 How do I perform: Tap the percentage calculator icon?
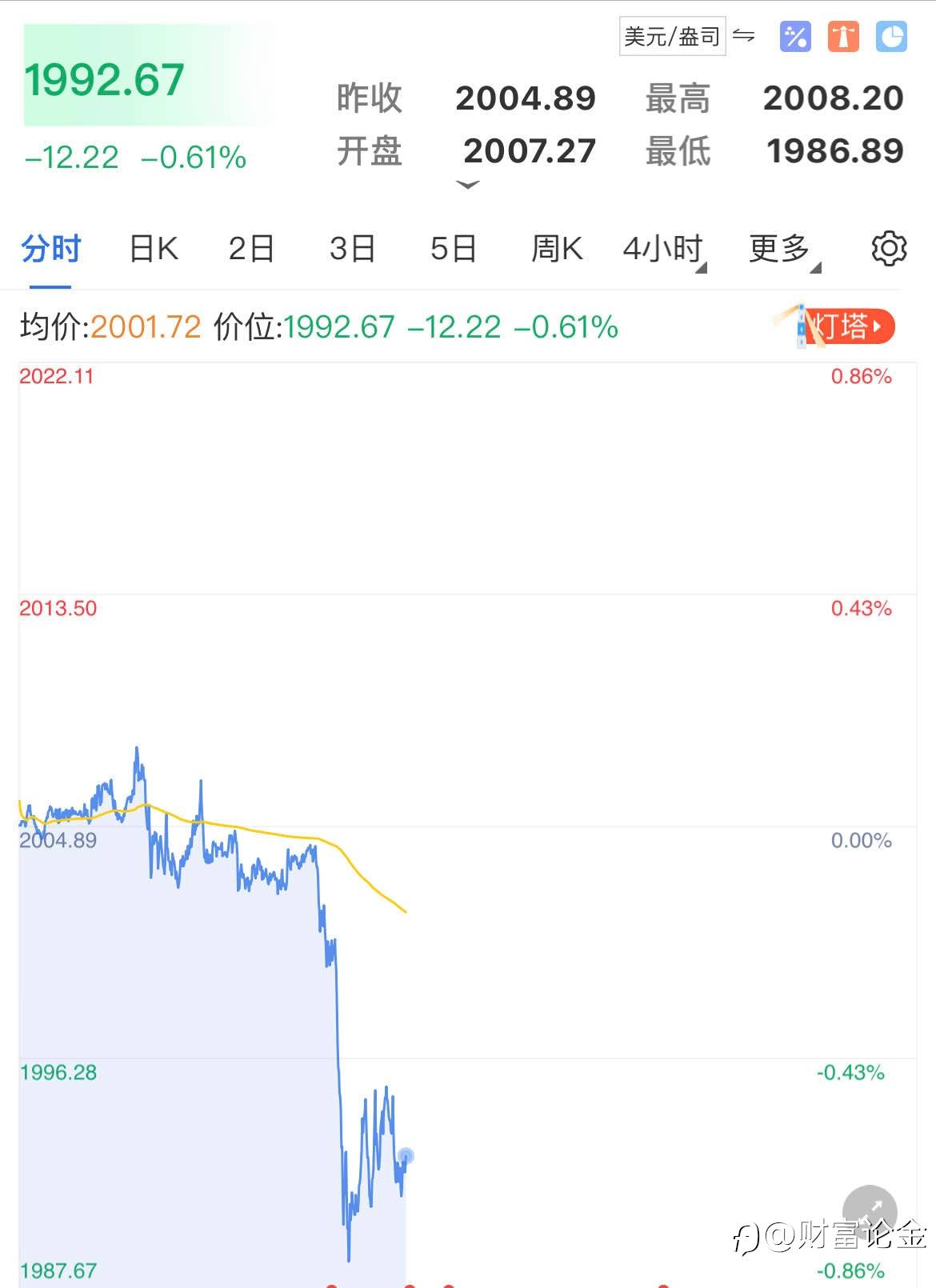(x=794, y=37)
